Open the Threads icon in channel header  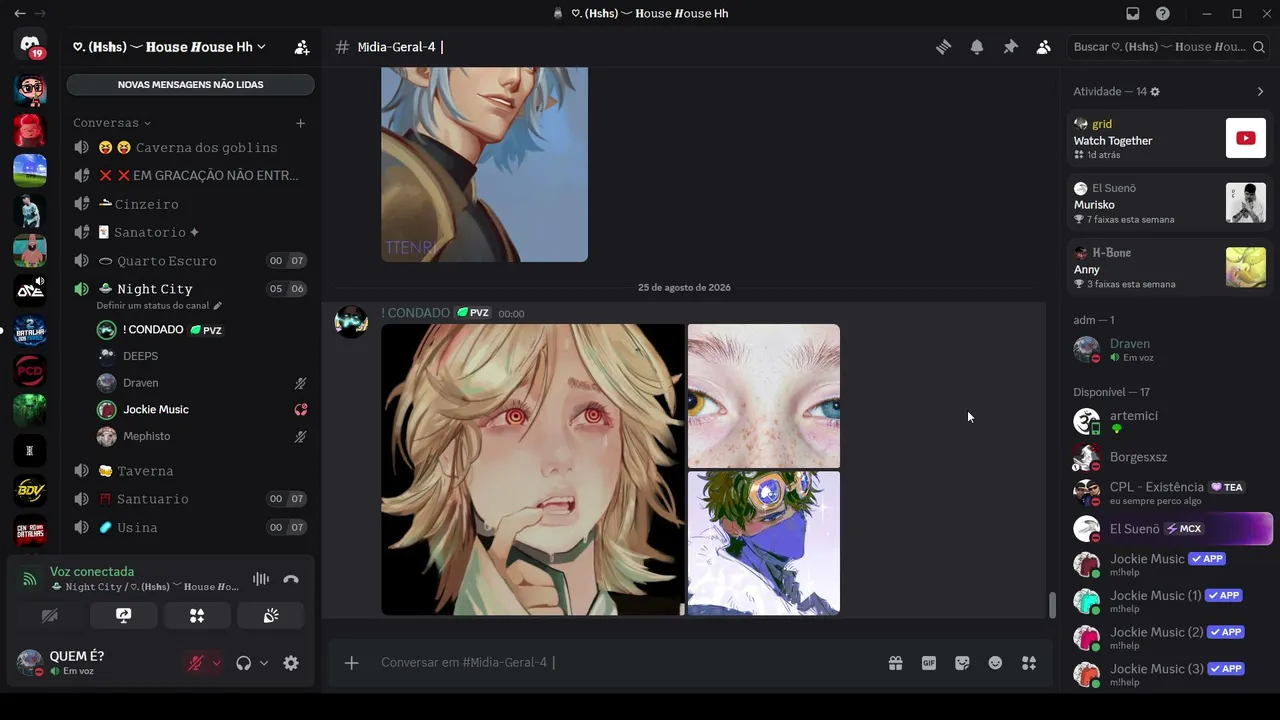(x=943, y=47)
